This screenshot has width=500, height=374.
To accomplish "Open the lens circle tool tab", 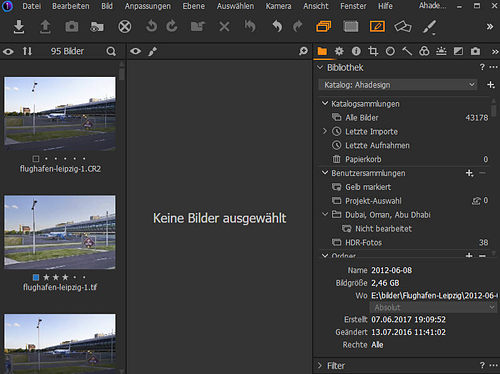I will [390, 51].
